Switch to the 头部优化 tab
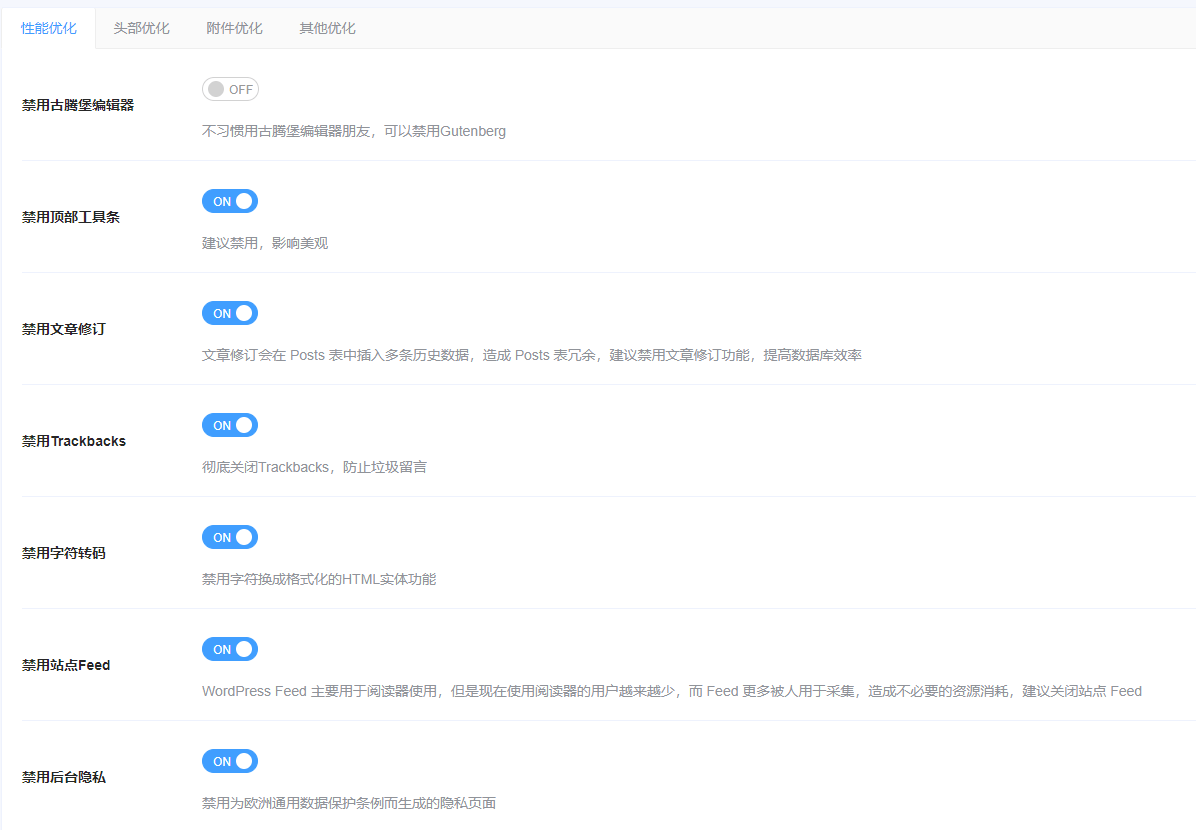This screenshot has width=1196, height=830. click(x=141, y=28)
